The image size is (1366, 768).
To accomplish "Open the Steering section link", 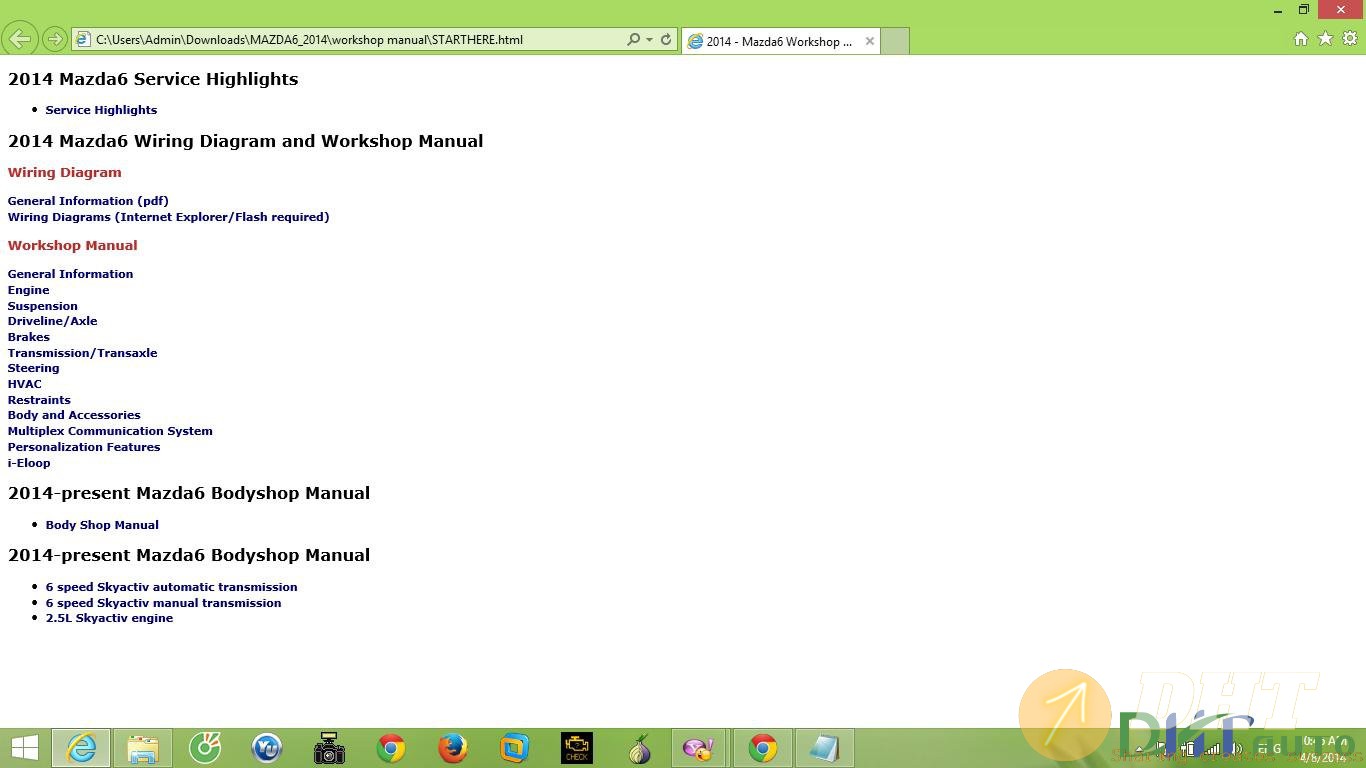I will point(34,368).
